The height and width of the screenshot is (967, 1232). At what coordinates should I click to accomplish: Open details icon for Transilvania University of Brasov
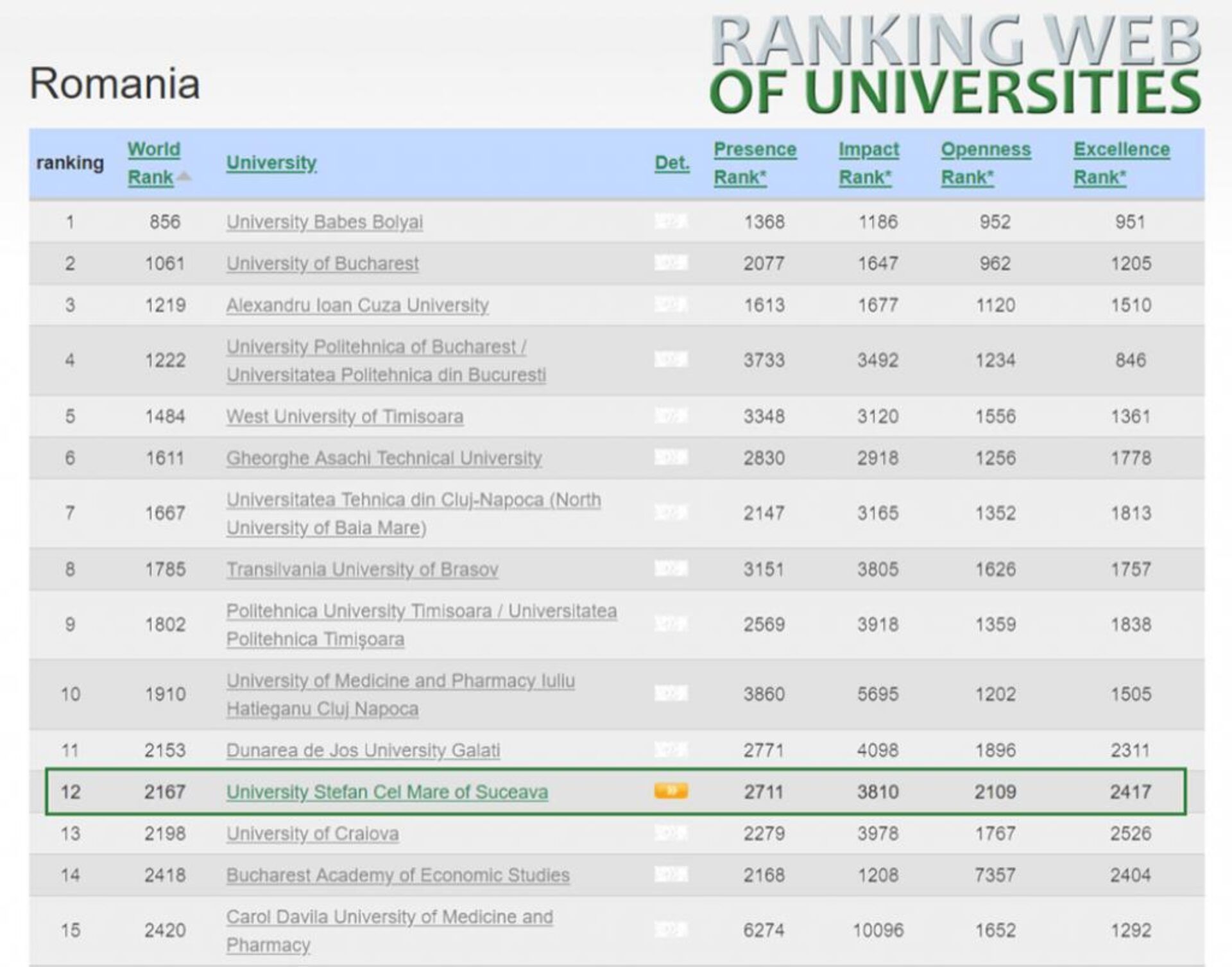coord(671,569)
